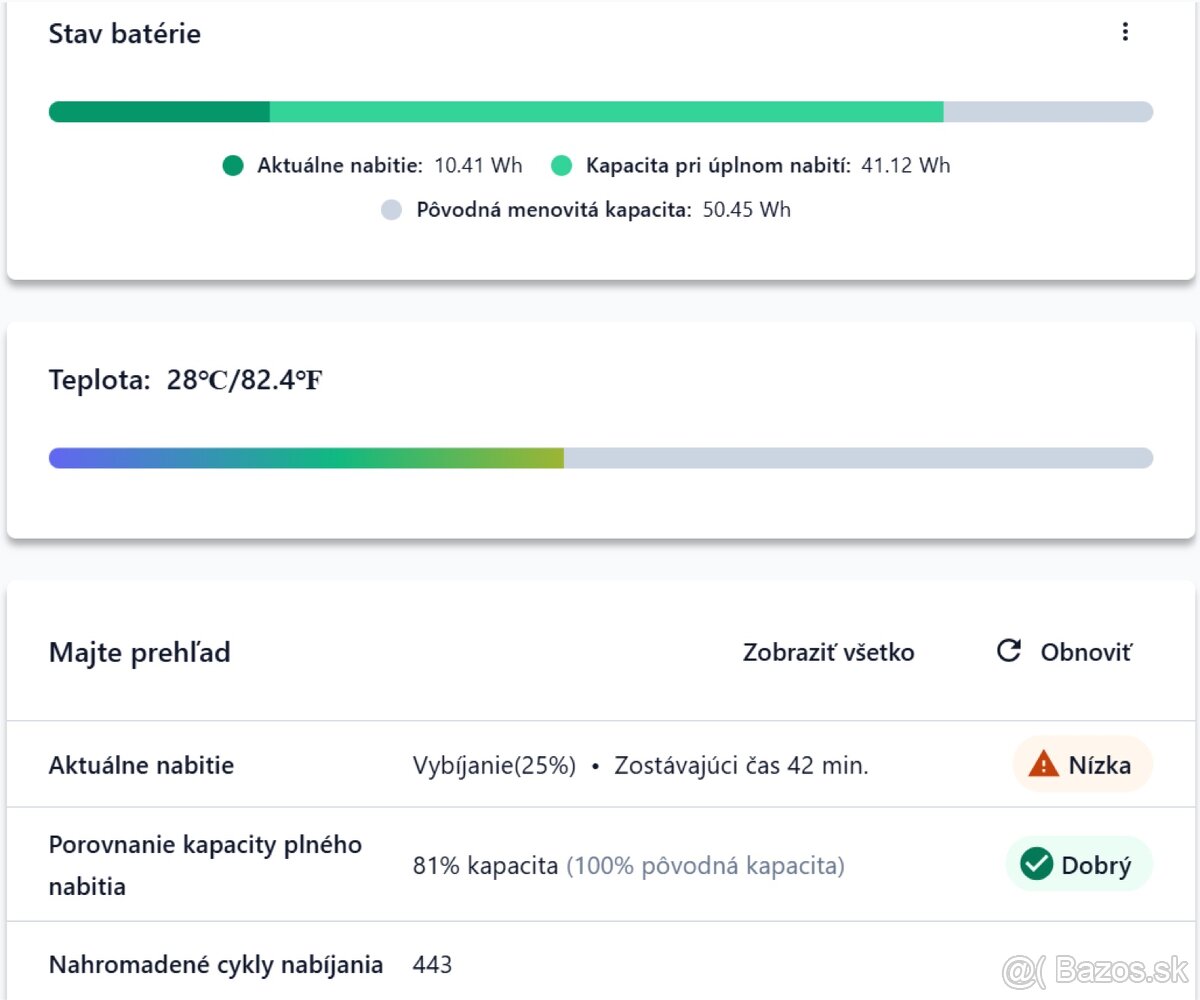The height and width of the screenshot is (1000, 1200).
Task: Click the Majte prehľad section title
Action: 140,653
